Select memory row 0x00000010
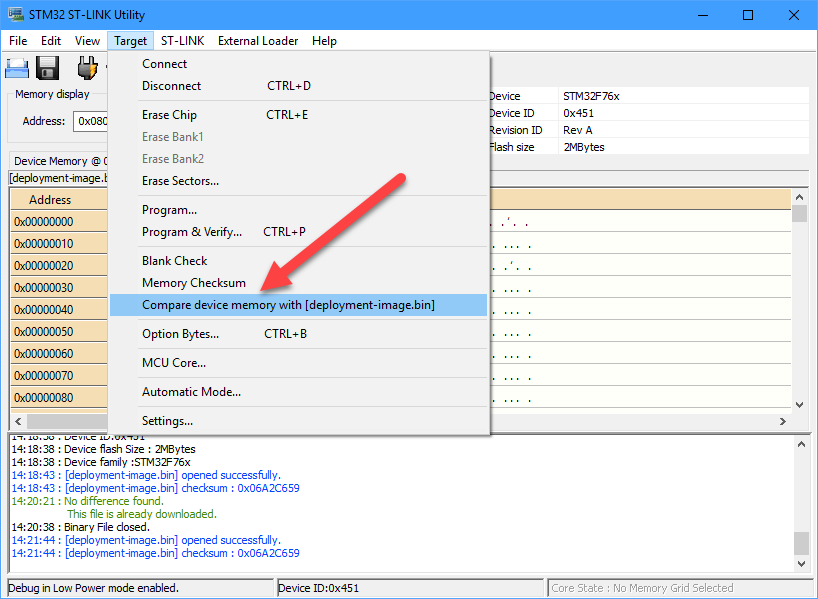 tap(59, 244)
